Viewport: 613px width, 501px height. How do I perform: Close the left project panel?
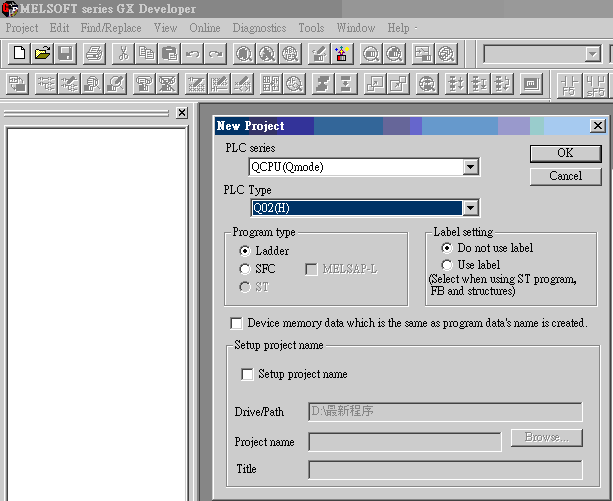coord(182,113)
